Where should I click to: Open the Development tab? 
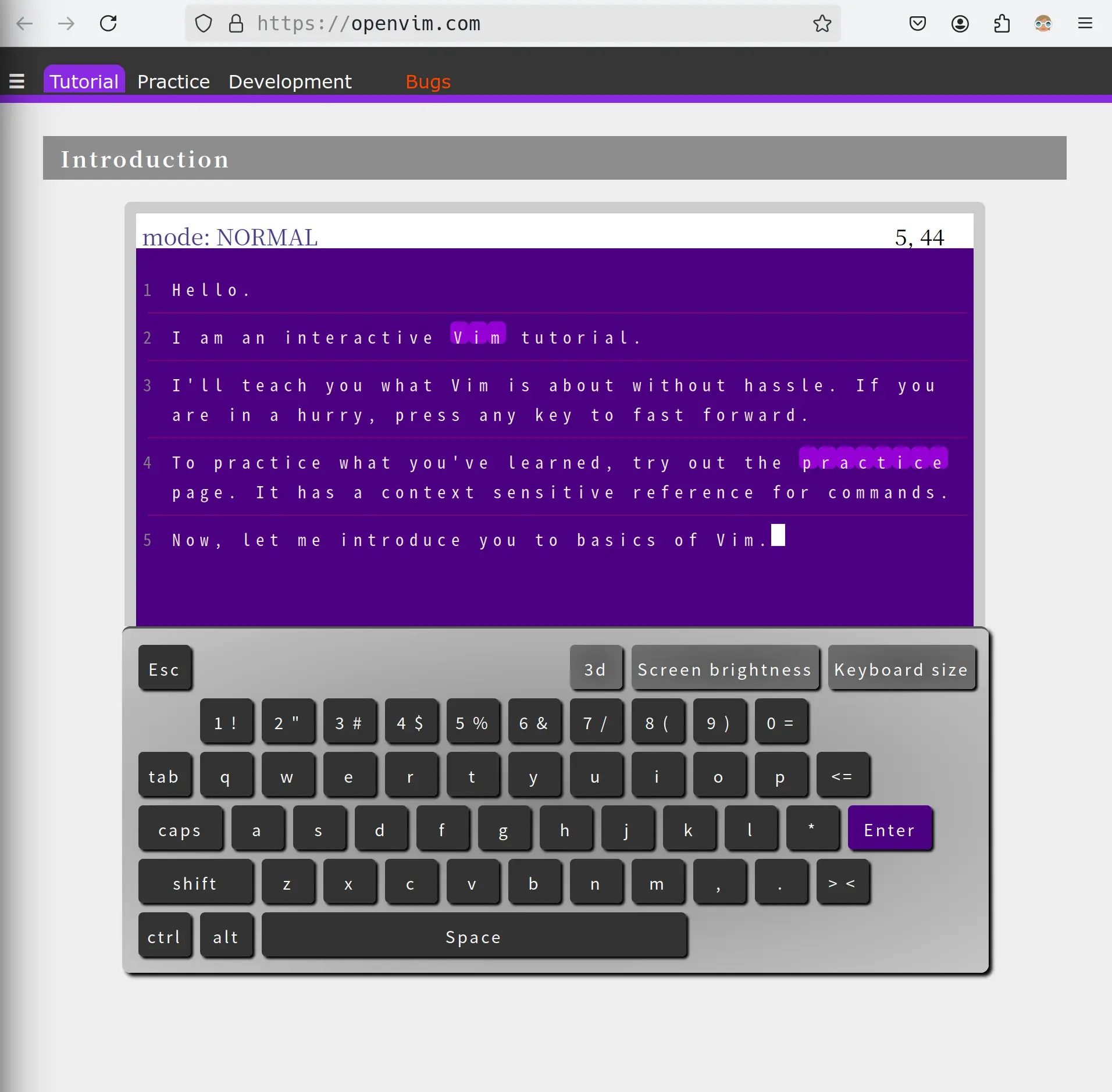290,81
